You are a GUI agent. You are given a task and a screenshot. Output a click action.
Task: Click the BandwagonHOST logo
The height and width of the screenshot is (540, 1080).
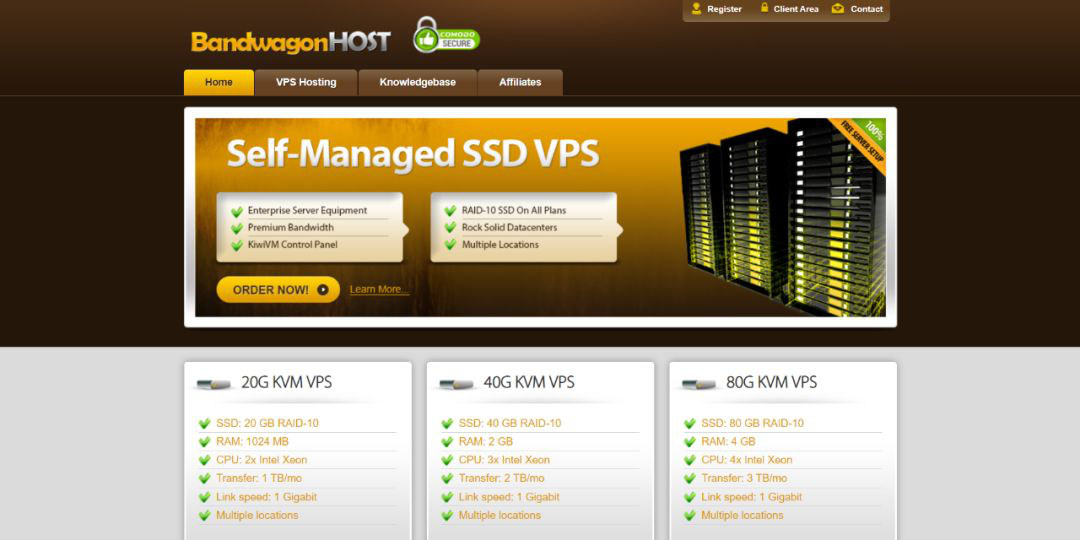pos(291,42)
